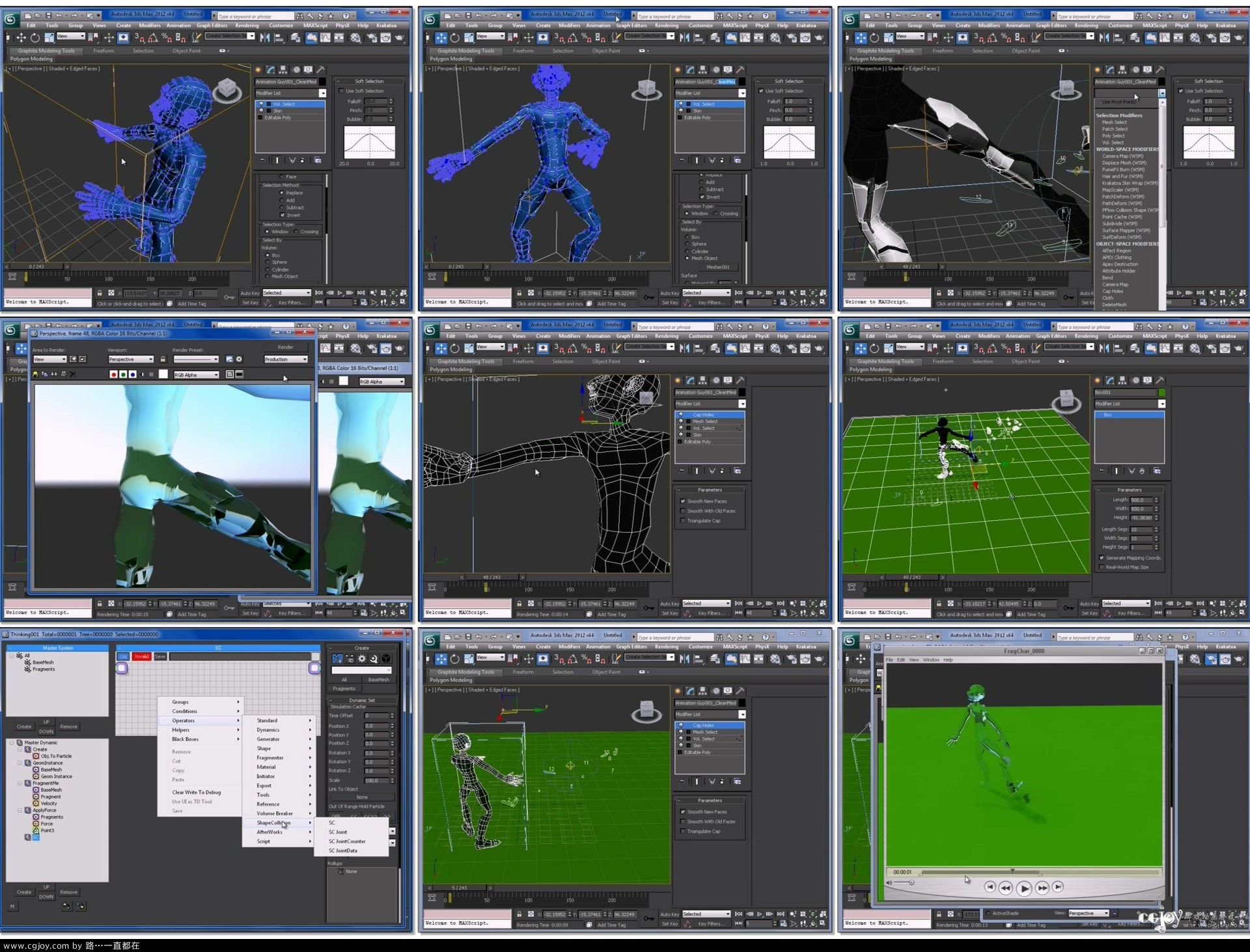Click the Save button next to Invalid

[x=160, y=656]
